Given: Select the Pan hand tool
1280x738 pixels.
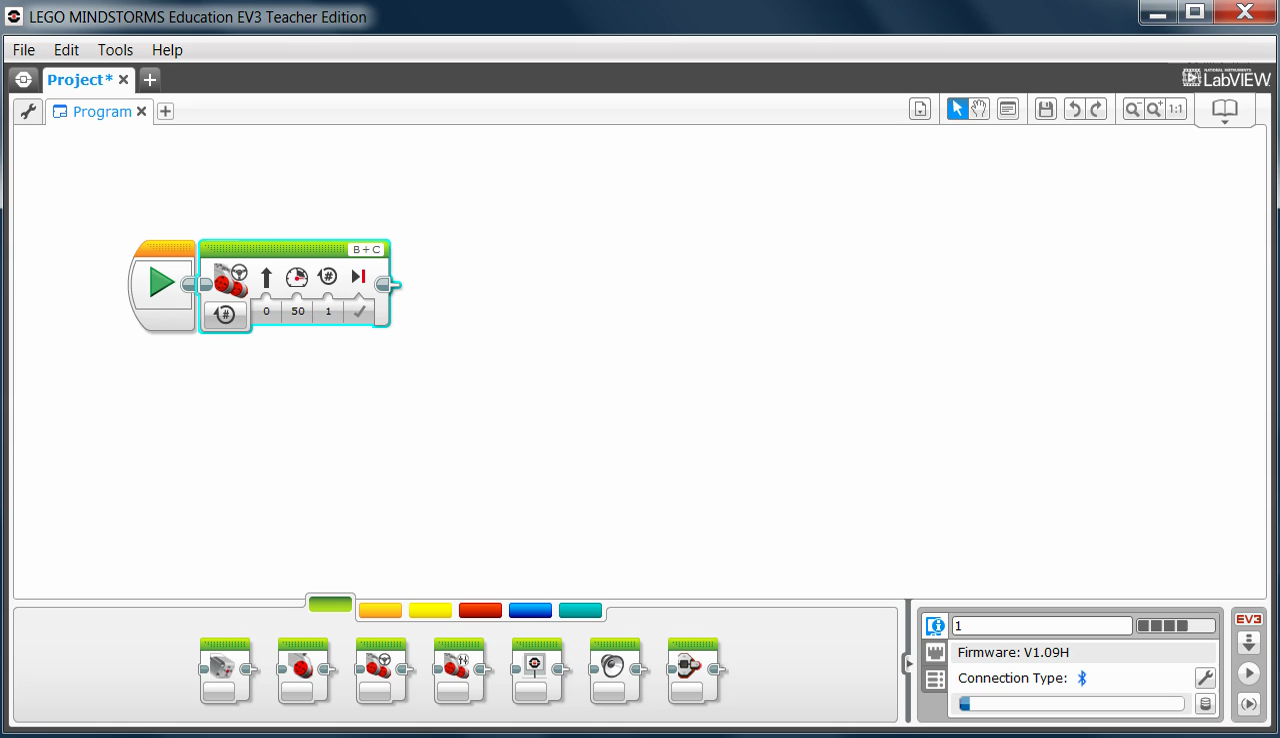Looking at the screenshot, I should pyautogui.click(x=979, y=110).
